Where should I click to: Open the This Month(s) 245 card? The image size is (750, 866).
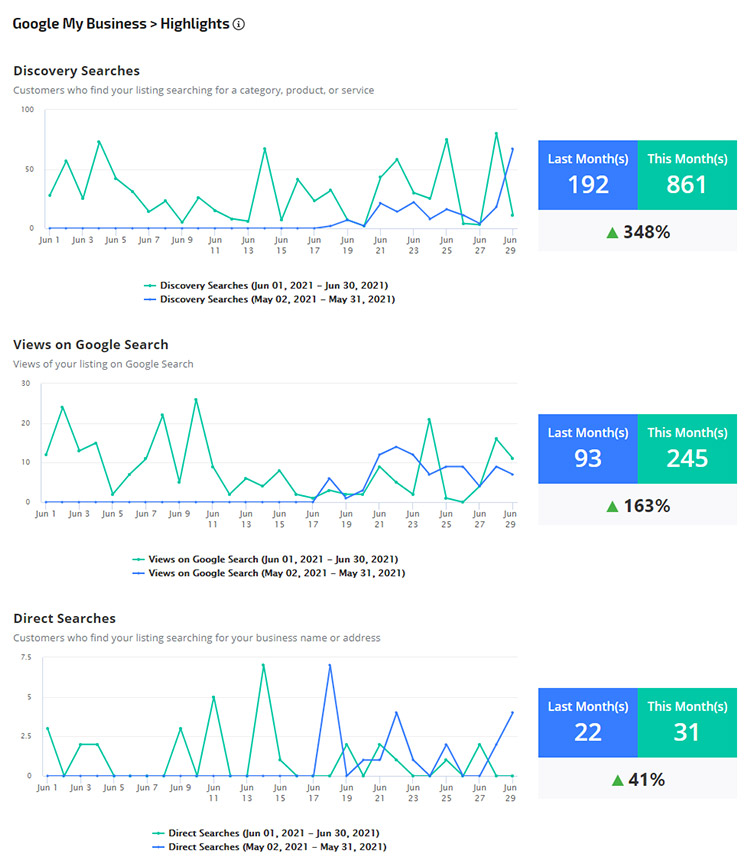point(686,449)
